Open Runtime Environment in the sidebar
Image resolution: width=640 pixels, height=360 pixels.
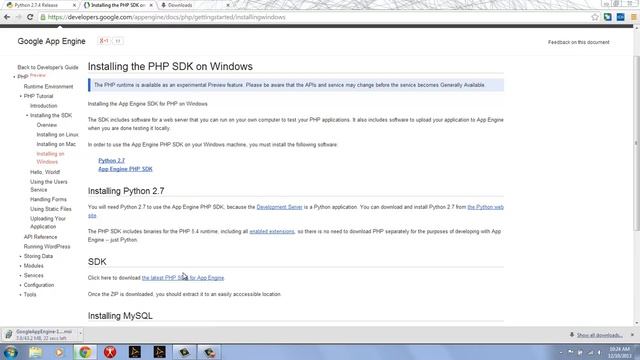tap(49, 87)
